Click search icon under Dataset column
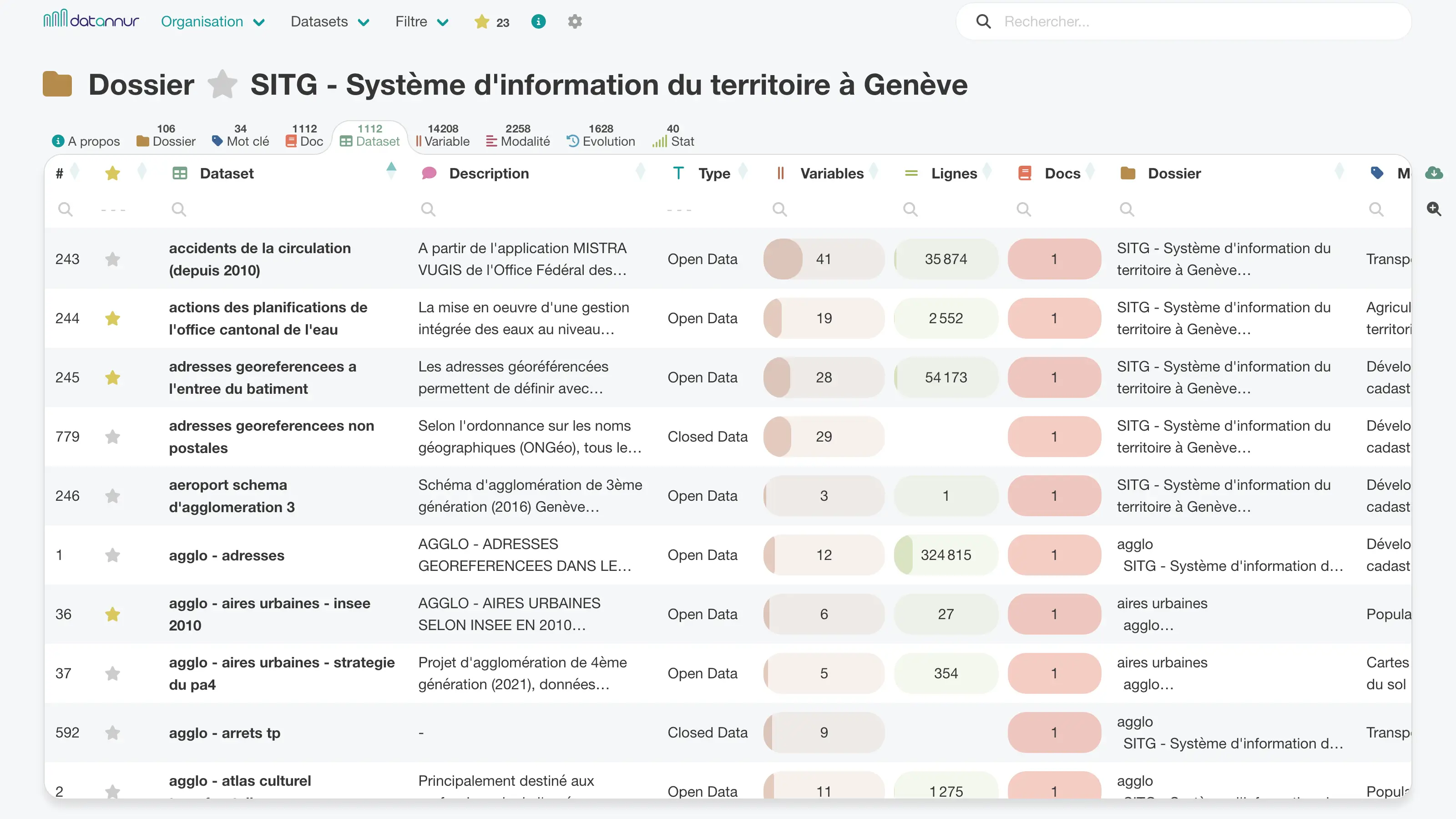The image size is (1456, 819). coord(179,209)
